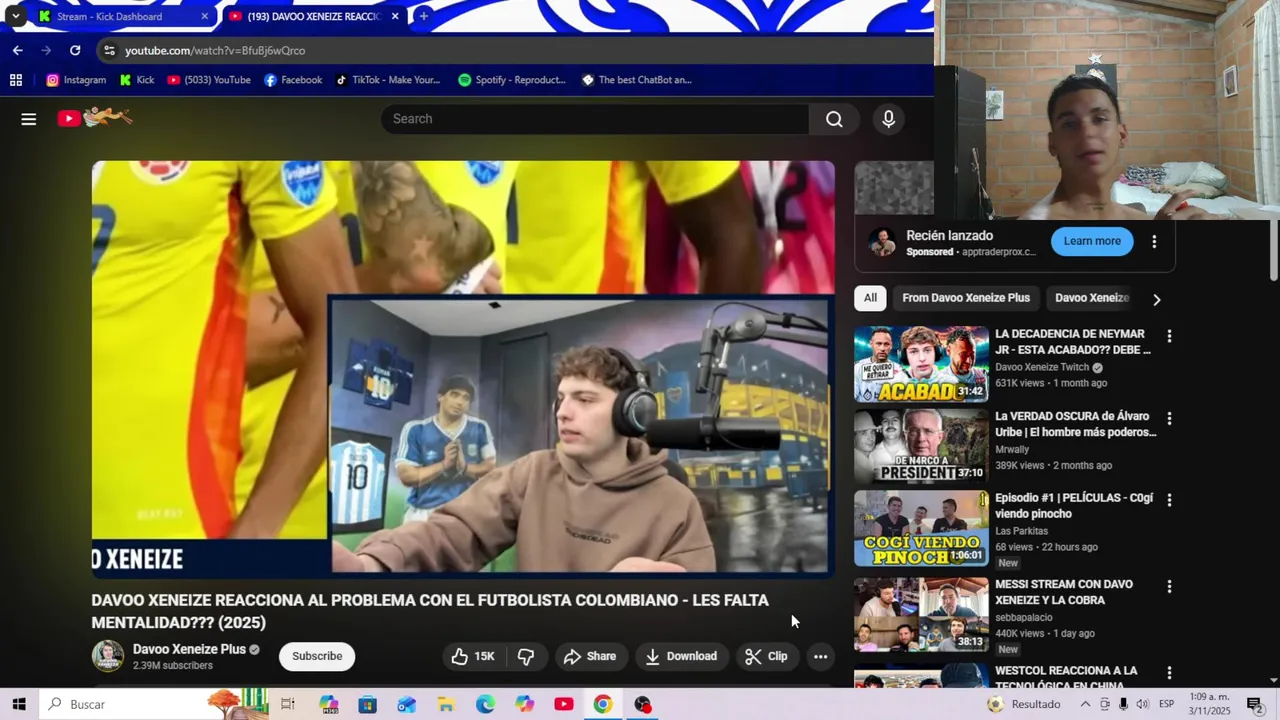Show more filter chips with the right chevron

[1157, 299]
